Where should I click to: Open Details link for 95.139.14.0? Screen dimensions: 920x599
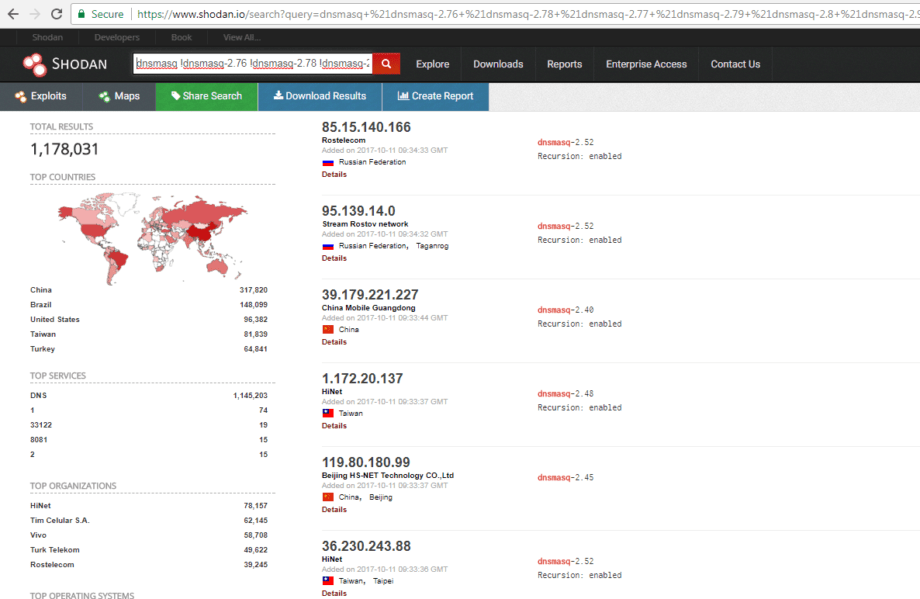click(x=334, y=258)
